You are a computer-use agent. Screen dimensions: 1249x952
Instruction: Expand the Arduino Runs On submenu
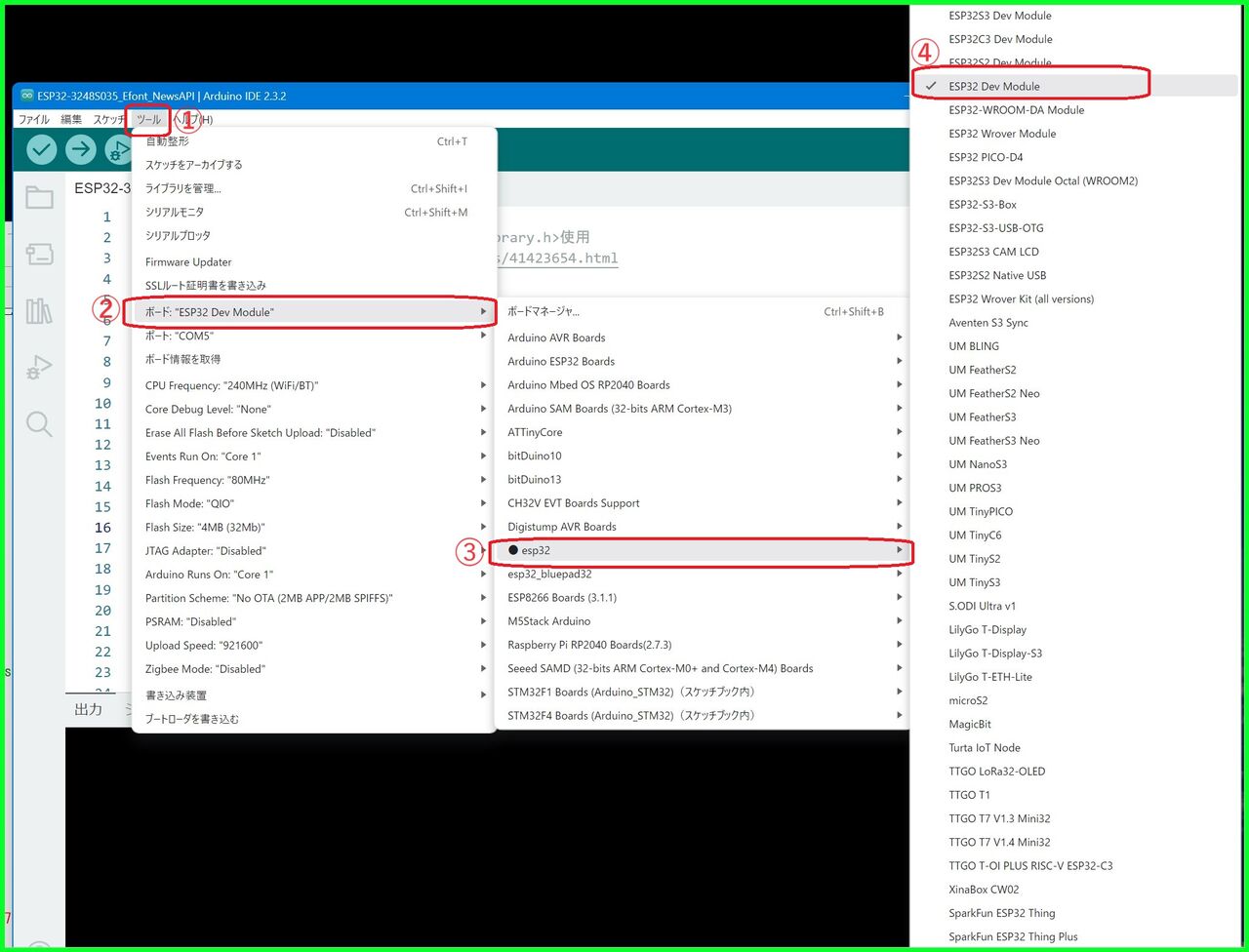coord(314,575)
